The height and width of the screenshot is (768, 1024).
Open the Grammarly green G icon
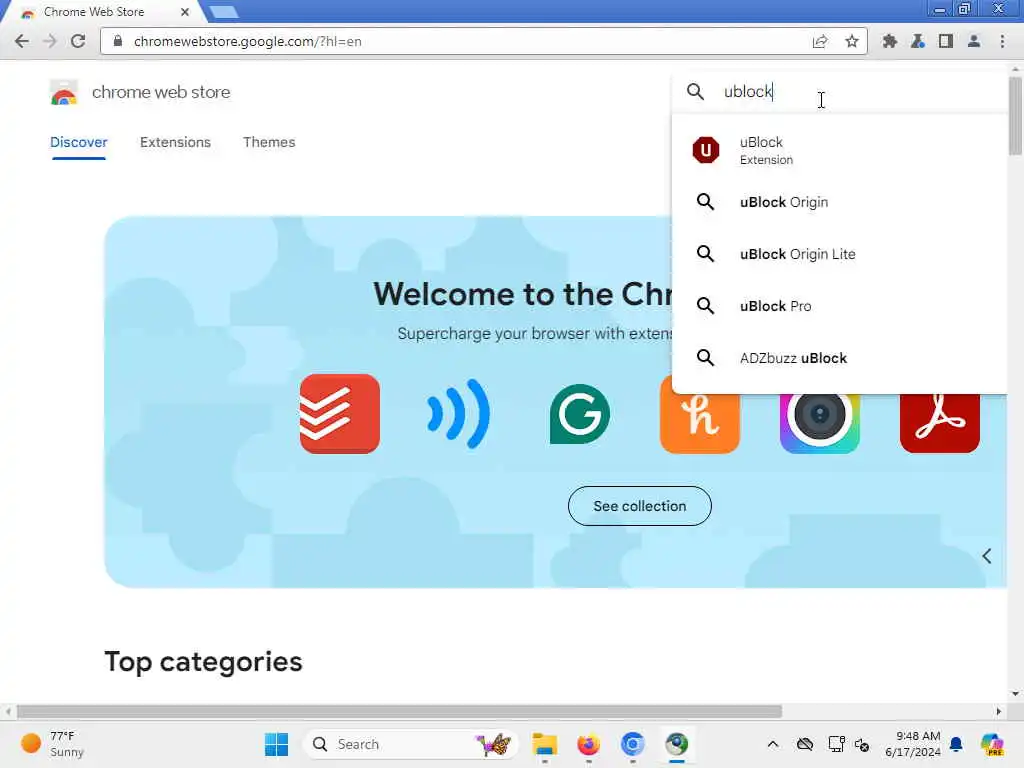580,414
